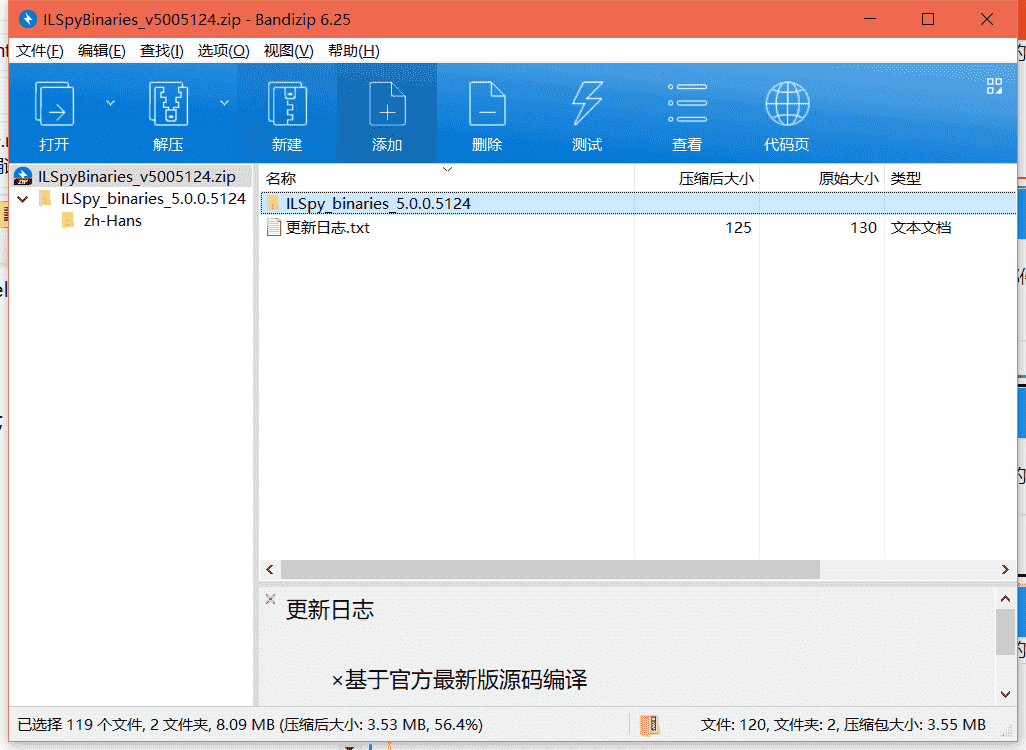Click the preview pane vertical scrollbar thumb
The width and height of the screenshot is (1026, 750).
pyautogui.click(x=1005, y=632)
